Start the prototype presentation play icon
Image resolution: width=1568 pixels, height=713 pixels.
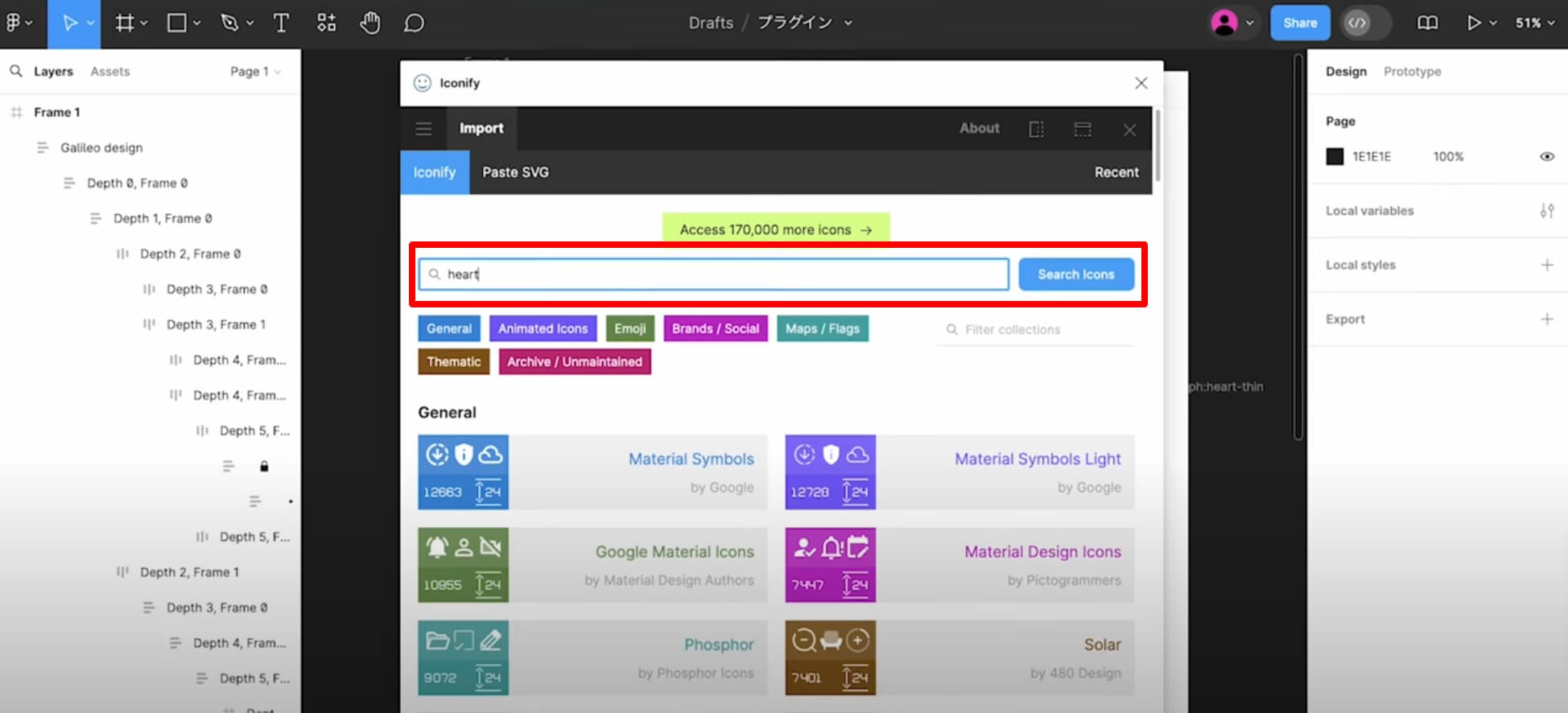click(1473, 23)
